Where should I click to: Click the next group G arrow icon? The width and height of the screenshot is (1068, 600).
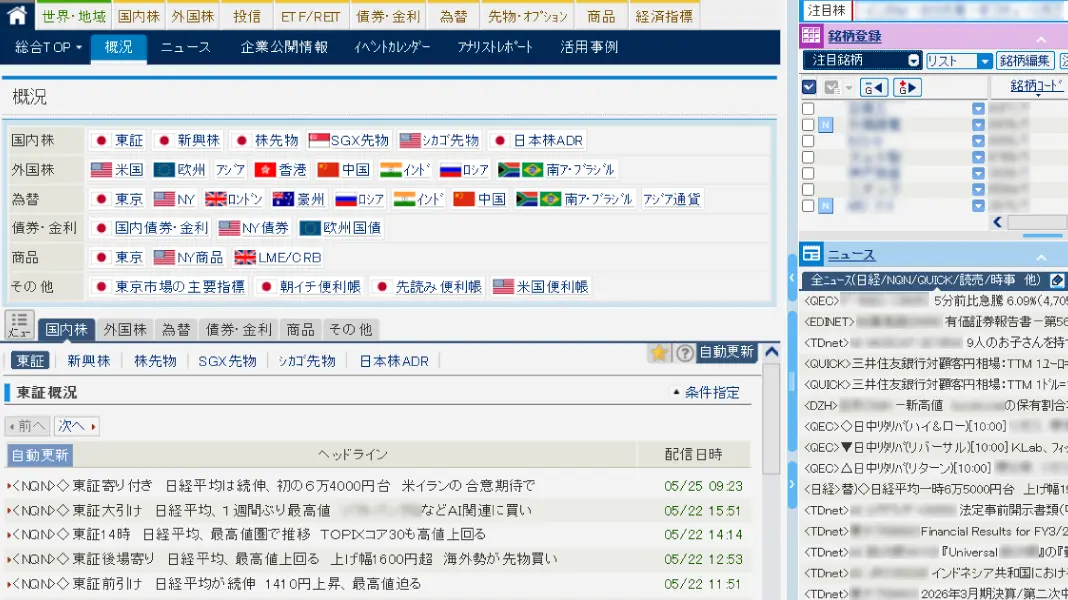907,87
